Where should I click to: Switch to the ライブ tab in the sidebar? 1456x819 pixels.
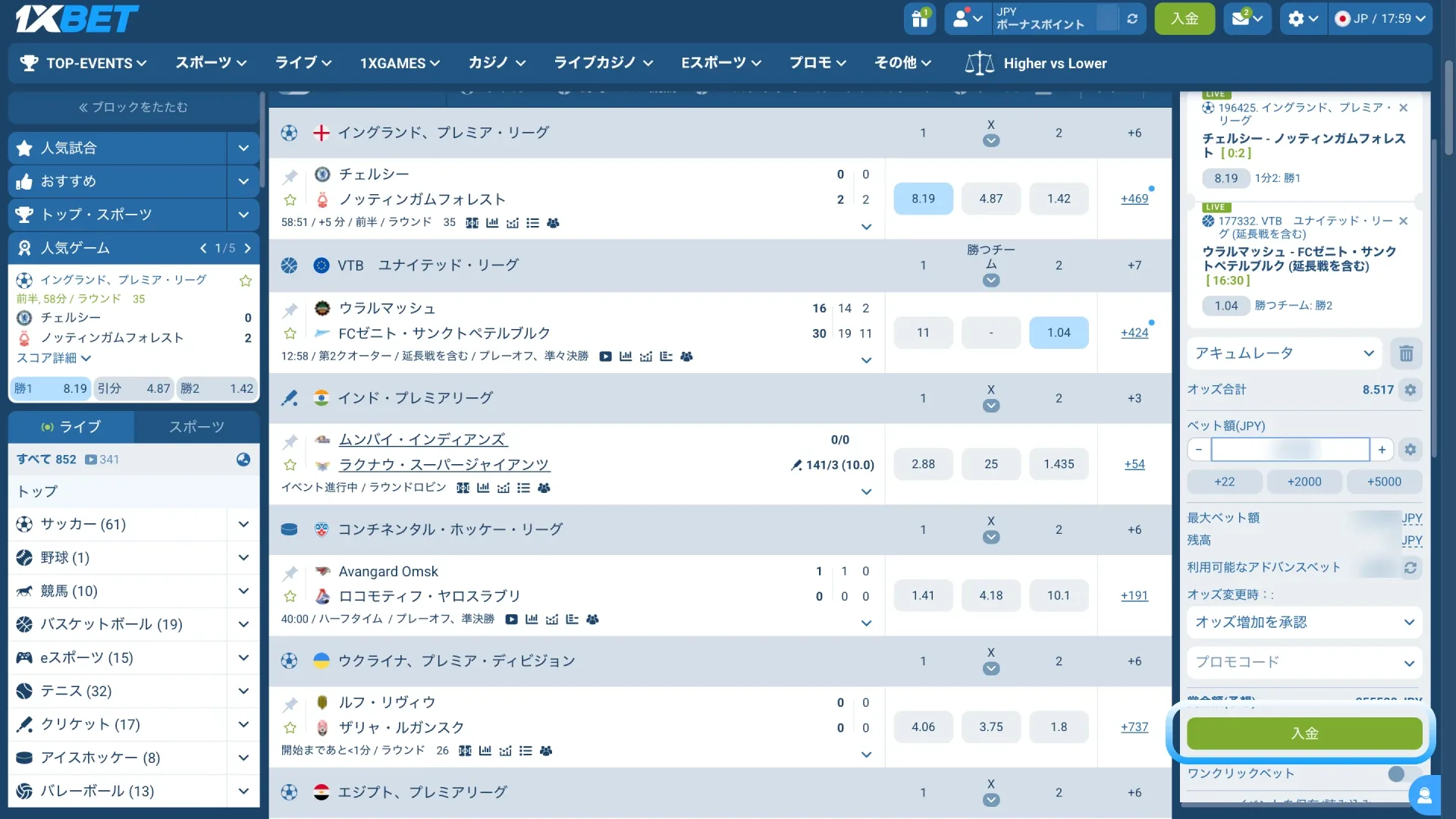pos(71,427)
